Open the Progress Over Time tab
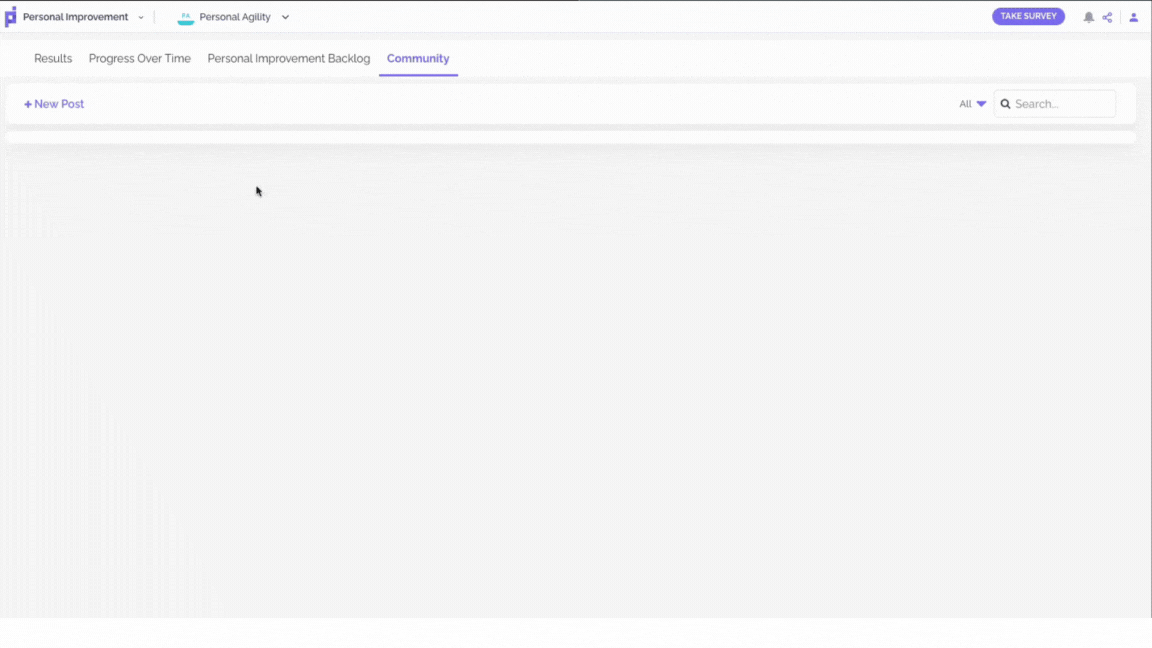This screenshot has height=648, width=1152. pyautogui.click(x=140, y=59)
